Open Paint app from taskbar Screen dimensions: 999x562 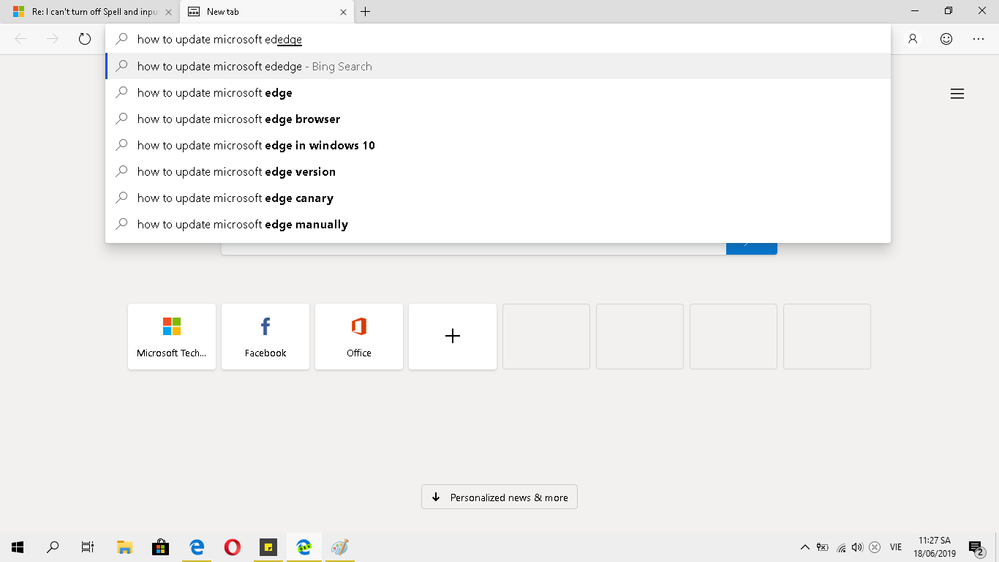[x=340, y=547]
